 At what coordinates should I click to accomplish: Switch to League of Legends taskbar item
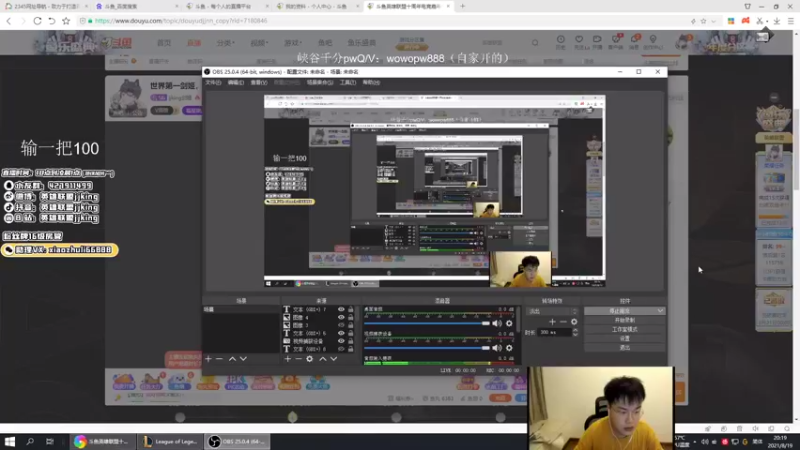pyautogui.click(x=170, y=441)
